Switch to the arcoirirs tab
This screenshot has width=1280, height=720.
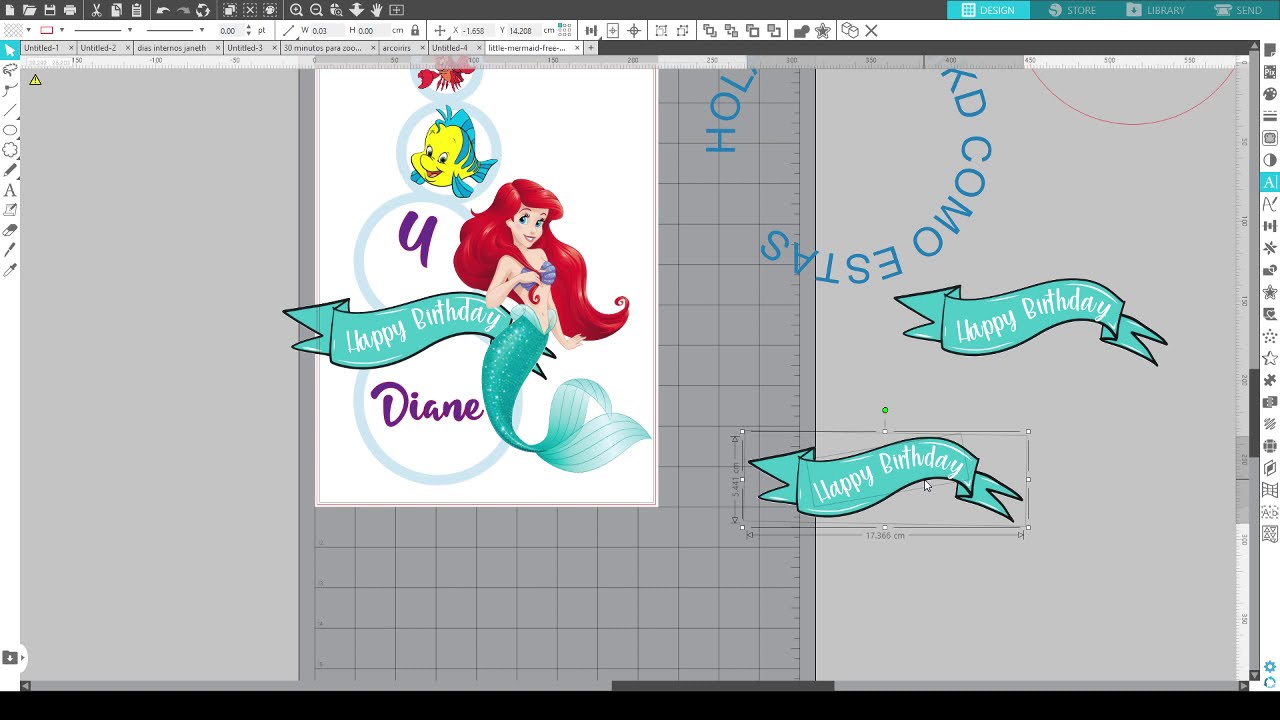[x=396, y=48]
